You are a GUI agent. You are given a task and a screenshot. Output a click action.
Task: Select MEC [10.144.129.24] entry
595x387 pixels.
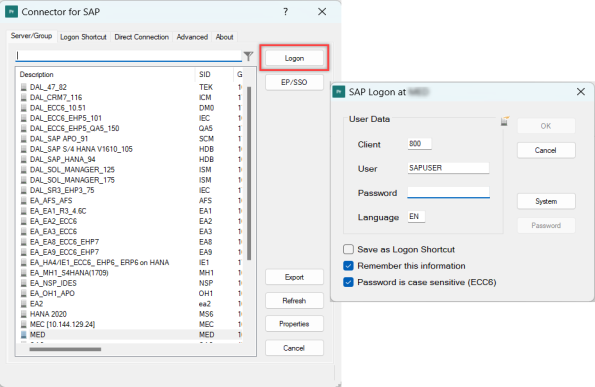tap(131, 324)
